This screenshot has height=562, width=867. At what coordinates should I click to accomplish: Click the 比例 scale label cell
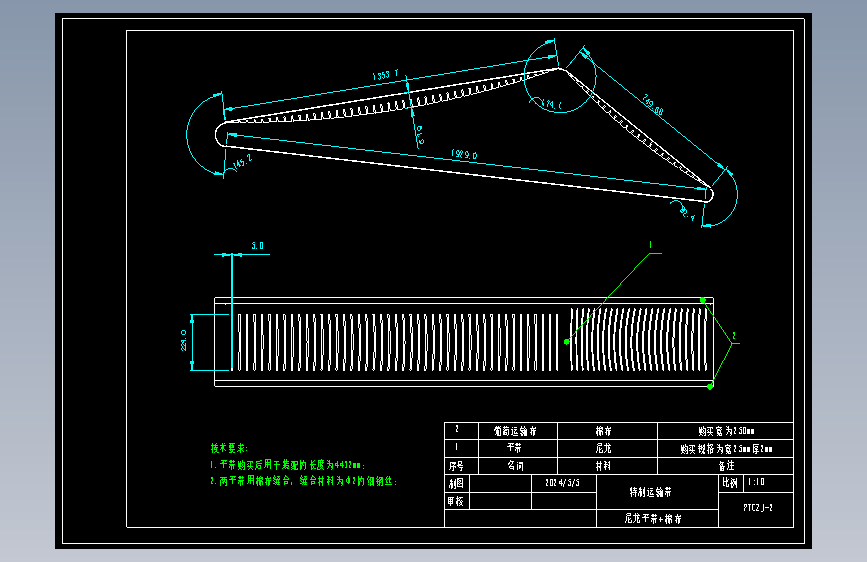tap(730, 483)
